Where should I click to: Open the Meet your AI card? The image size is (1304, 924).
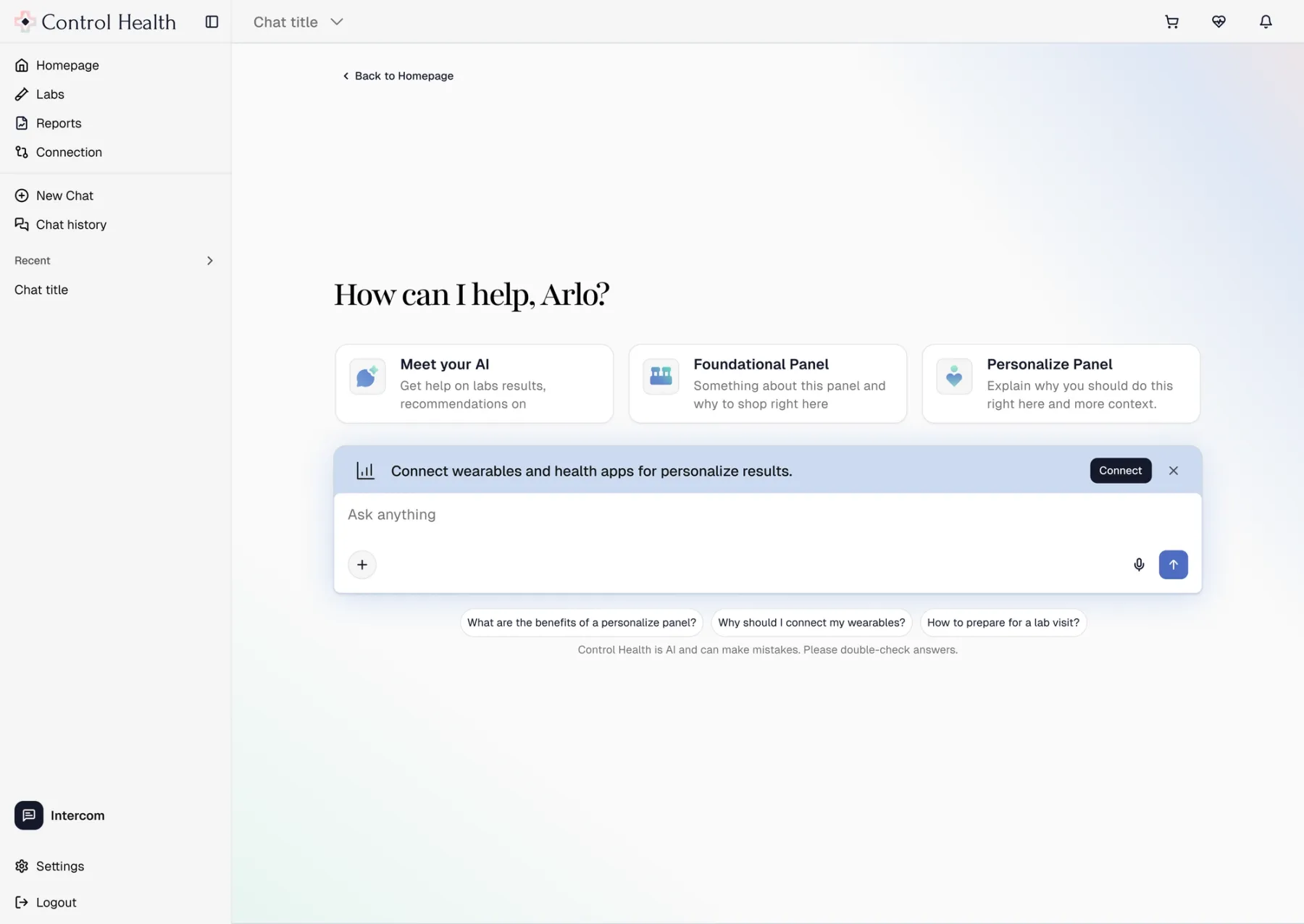pos(474,384)
